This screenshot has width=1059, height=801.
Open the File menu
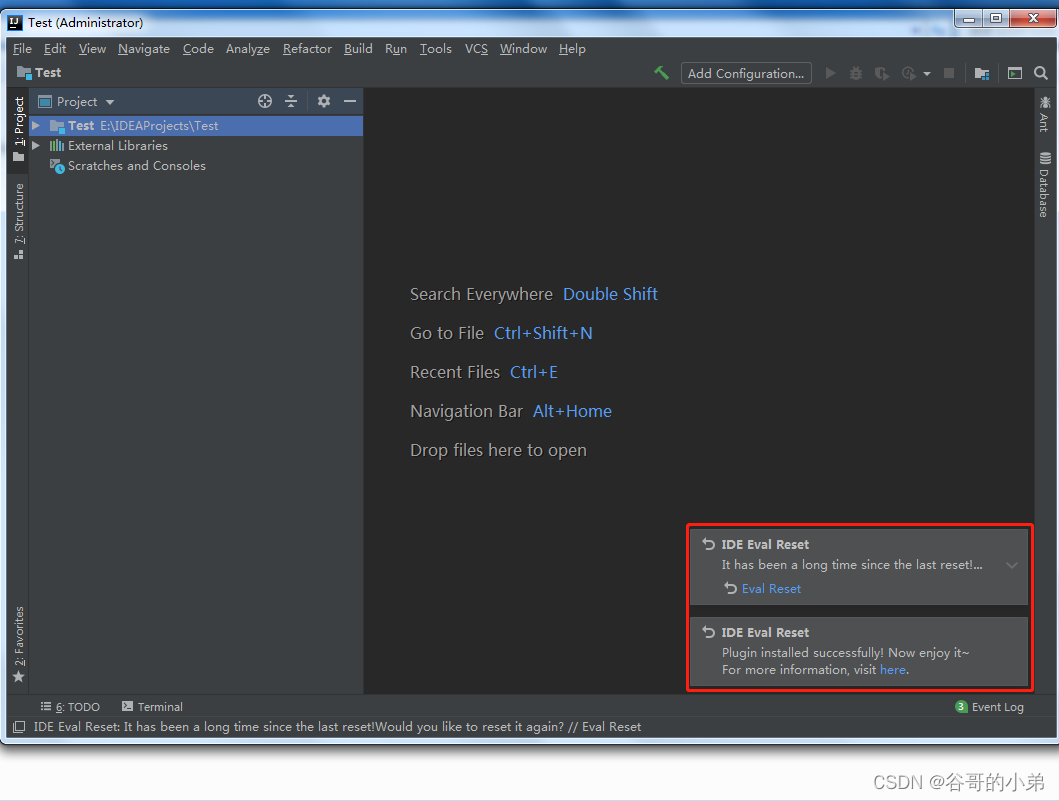(22, 49)
